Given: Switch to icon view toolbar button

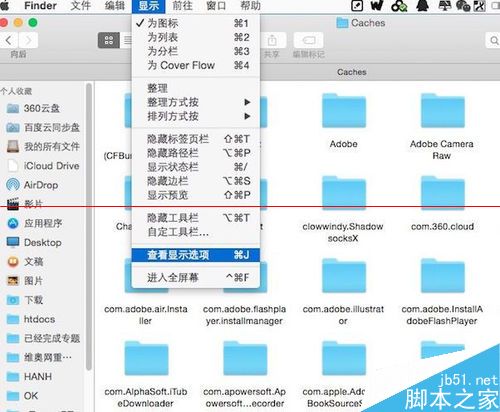Looking at the screenshot, I should click(109, 40).
